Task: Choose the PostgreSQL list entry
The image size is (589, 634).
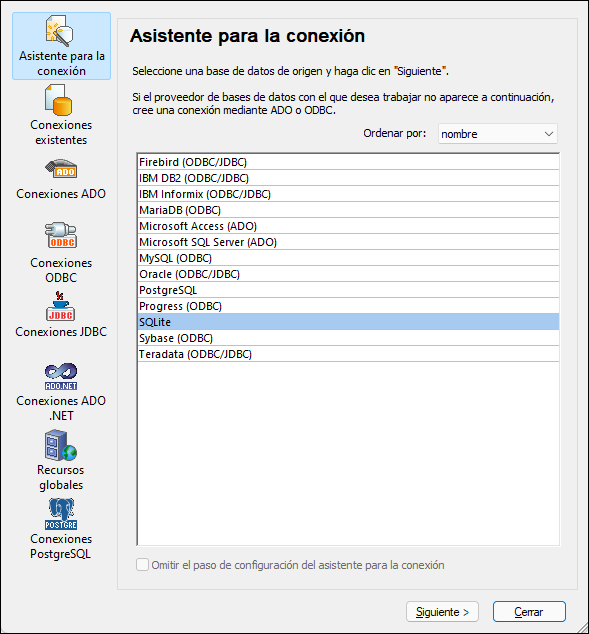Action: pos(348,290)
